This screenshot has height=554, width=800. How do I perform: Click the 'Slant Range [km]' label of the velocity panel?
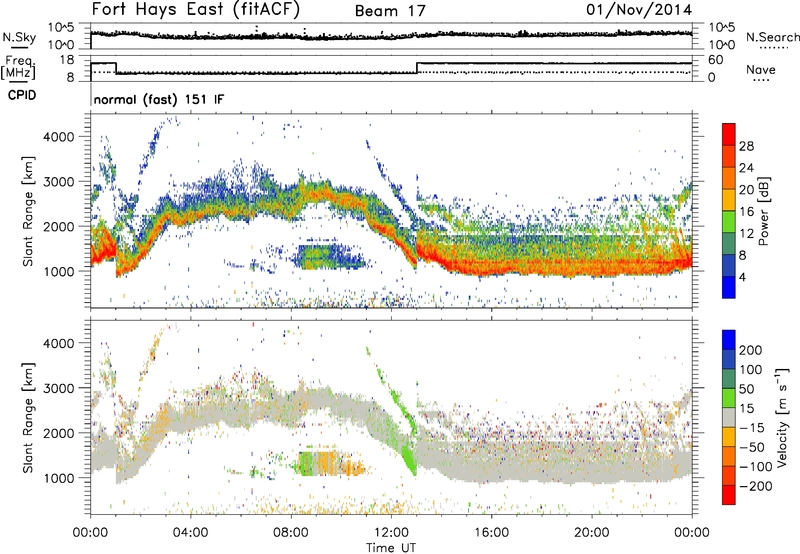[28, 418]
